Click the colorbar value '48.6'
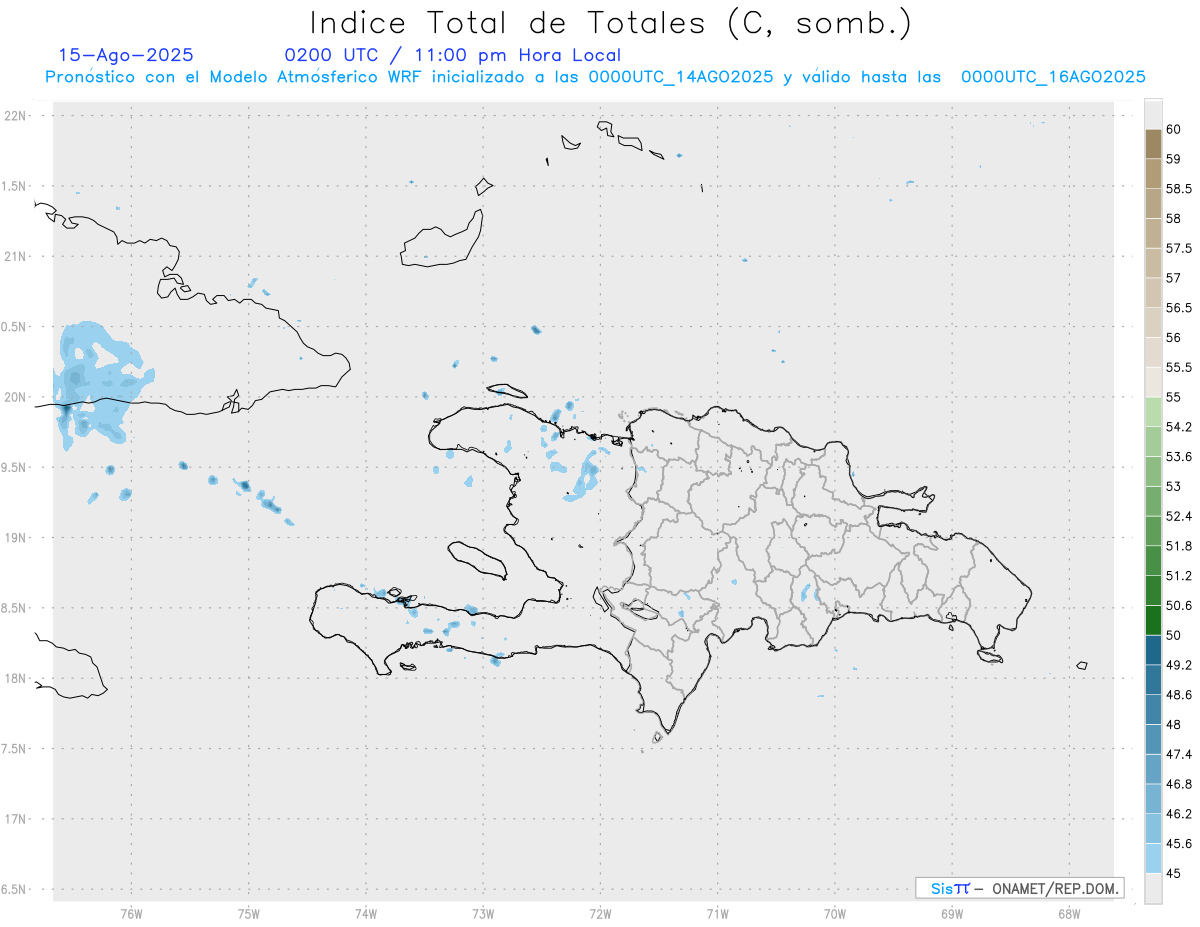This screenshot has height=927, width=1200. (x=1179, y=695)
